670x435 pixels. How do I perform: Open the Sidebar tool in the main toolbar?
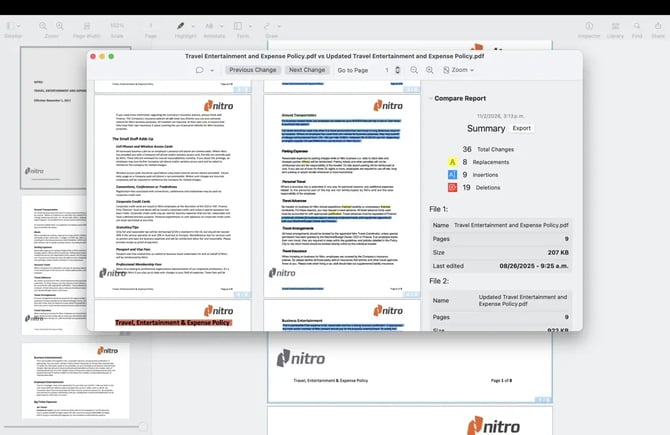point(10,26)
